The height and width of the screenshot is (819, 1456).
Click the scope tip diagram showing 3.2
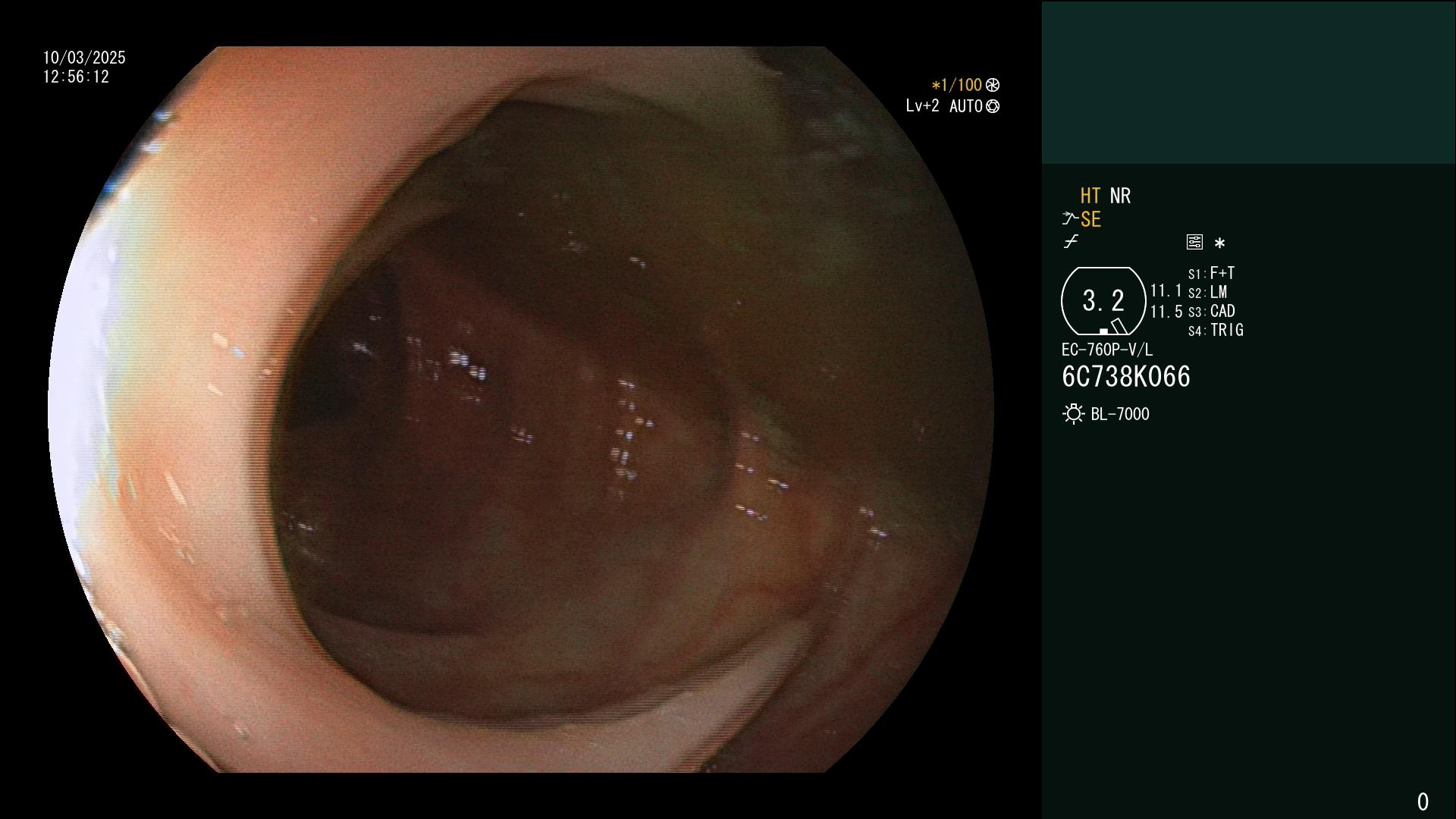1103,301
